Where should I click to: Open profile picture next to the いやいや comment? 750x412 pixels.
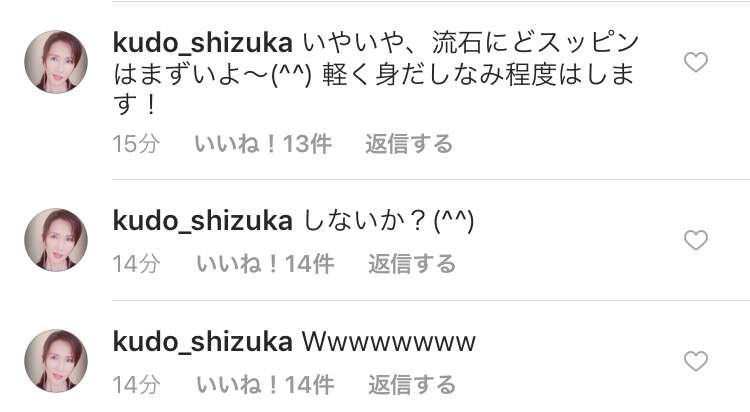coord(56,62)
